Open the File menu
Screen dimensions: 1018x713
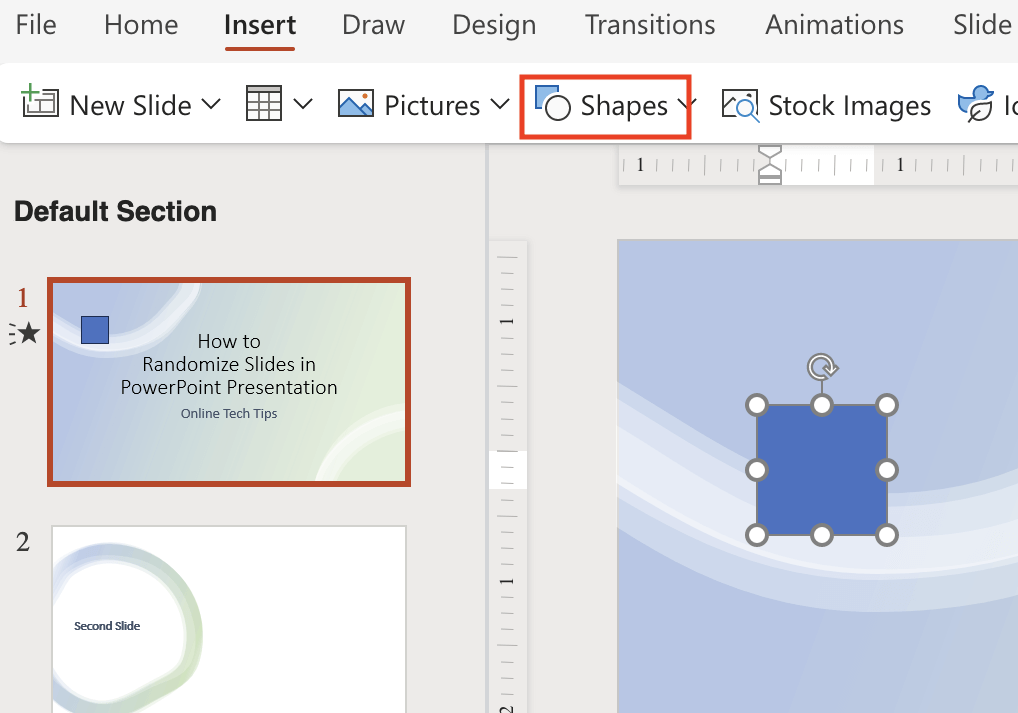[35, 25]
